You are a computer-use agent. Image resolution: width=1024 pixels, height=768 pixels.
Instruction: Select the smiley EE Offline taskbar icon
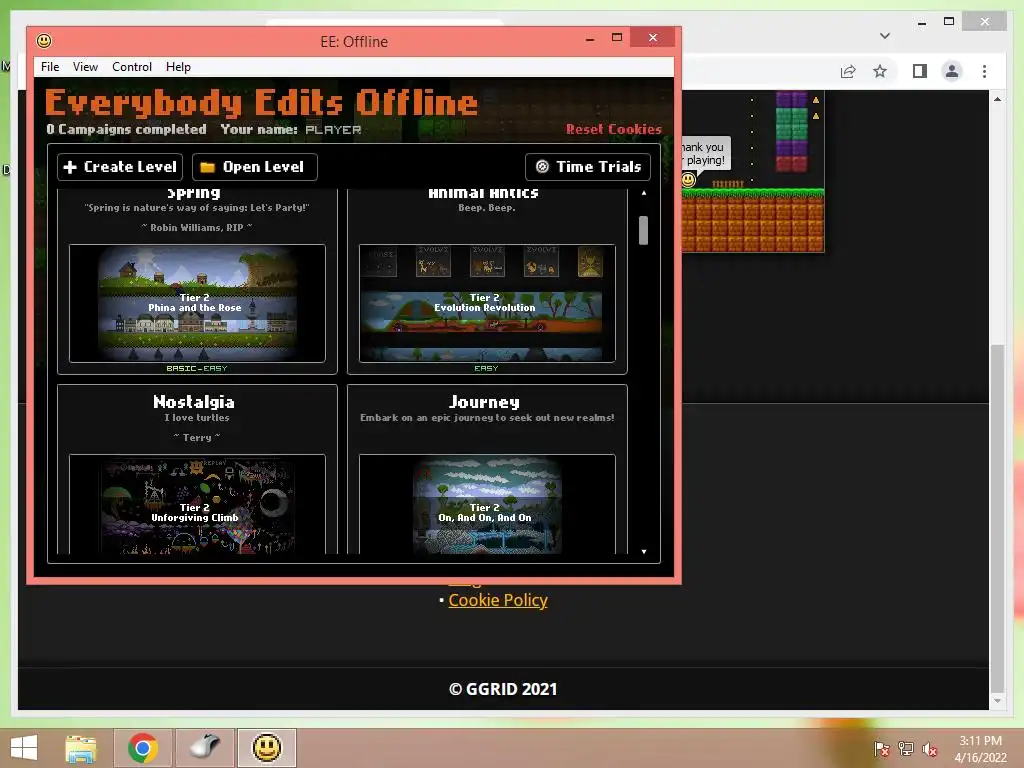tap(266, 748)
